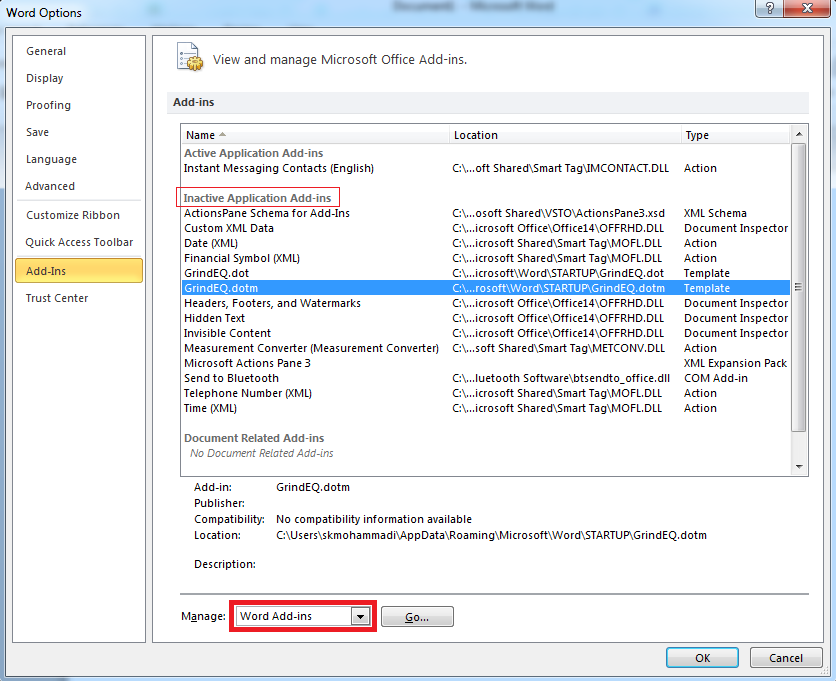Go to Proofing options

tap(48, 105)
